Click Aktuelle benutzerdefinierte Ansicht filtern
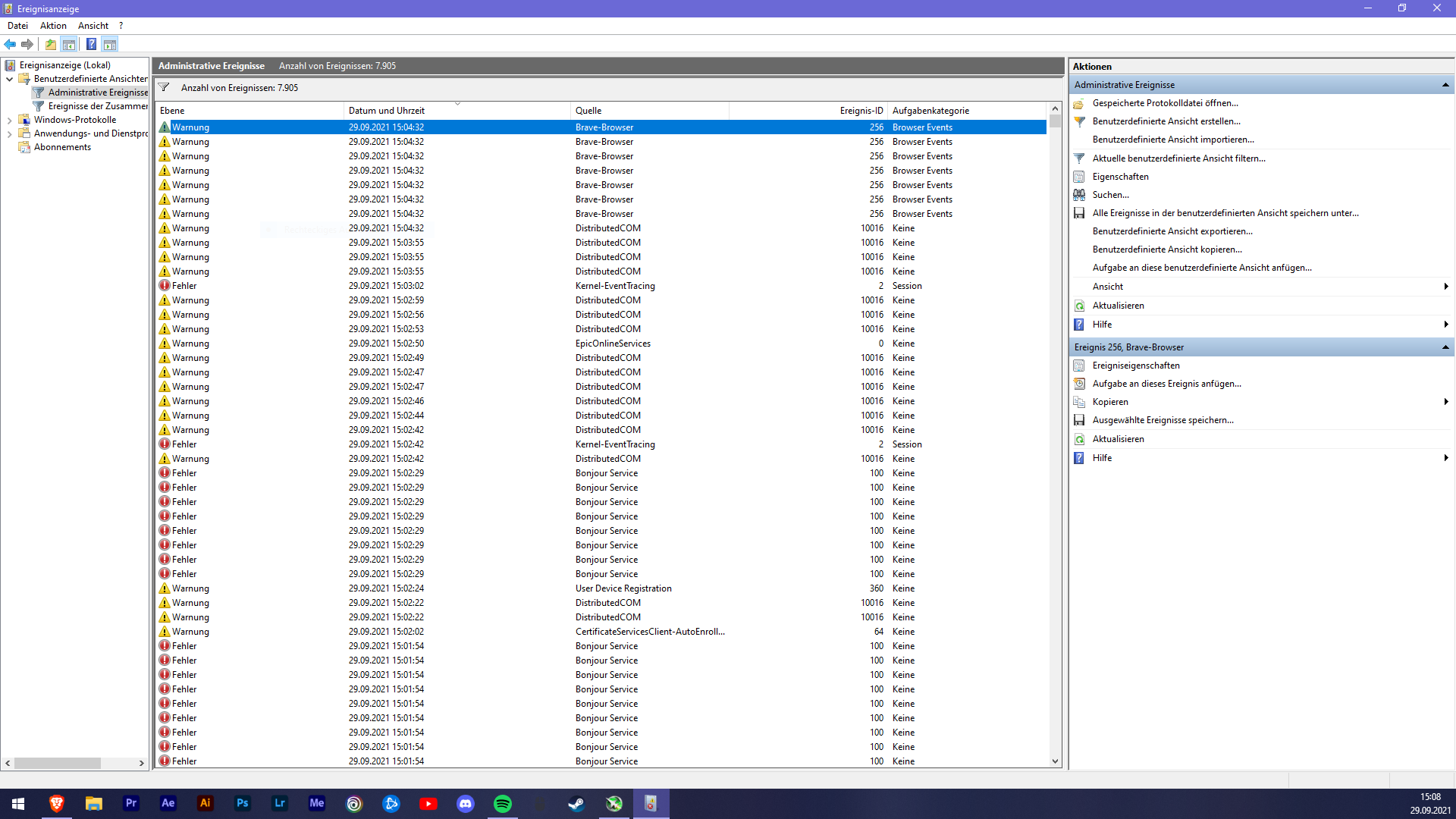 tap(1178, 158)
